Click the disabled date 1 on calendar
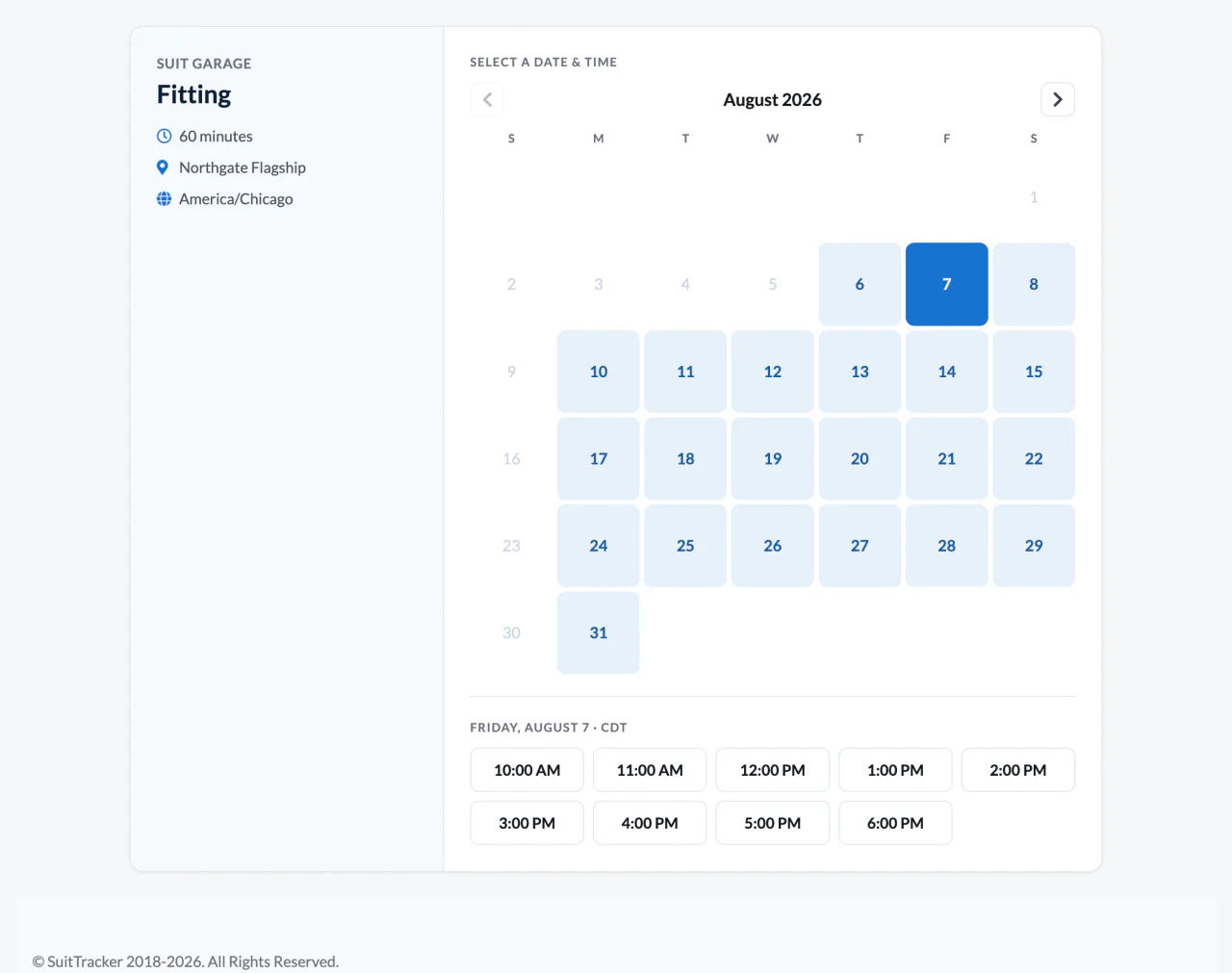1232x973 pixels. point(1034,197)
